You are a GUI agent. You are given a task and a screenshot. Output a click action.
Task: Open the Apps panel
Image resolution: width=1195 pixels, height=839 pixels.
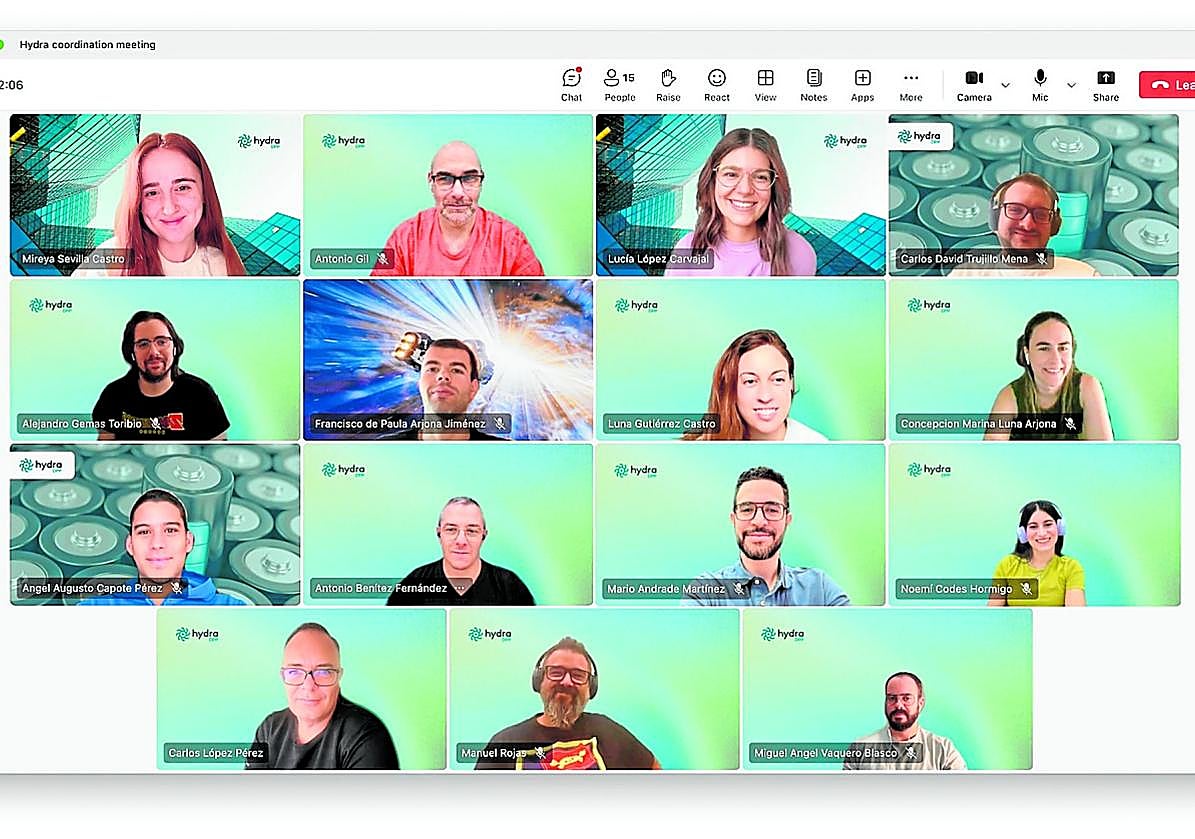click(862, 84)
